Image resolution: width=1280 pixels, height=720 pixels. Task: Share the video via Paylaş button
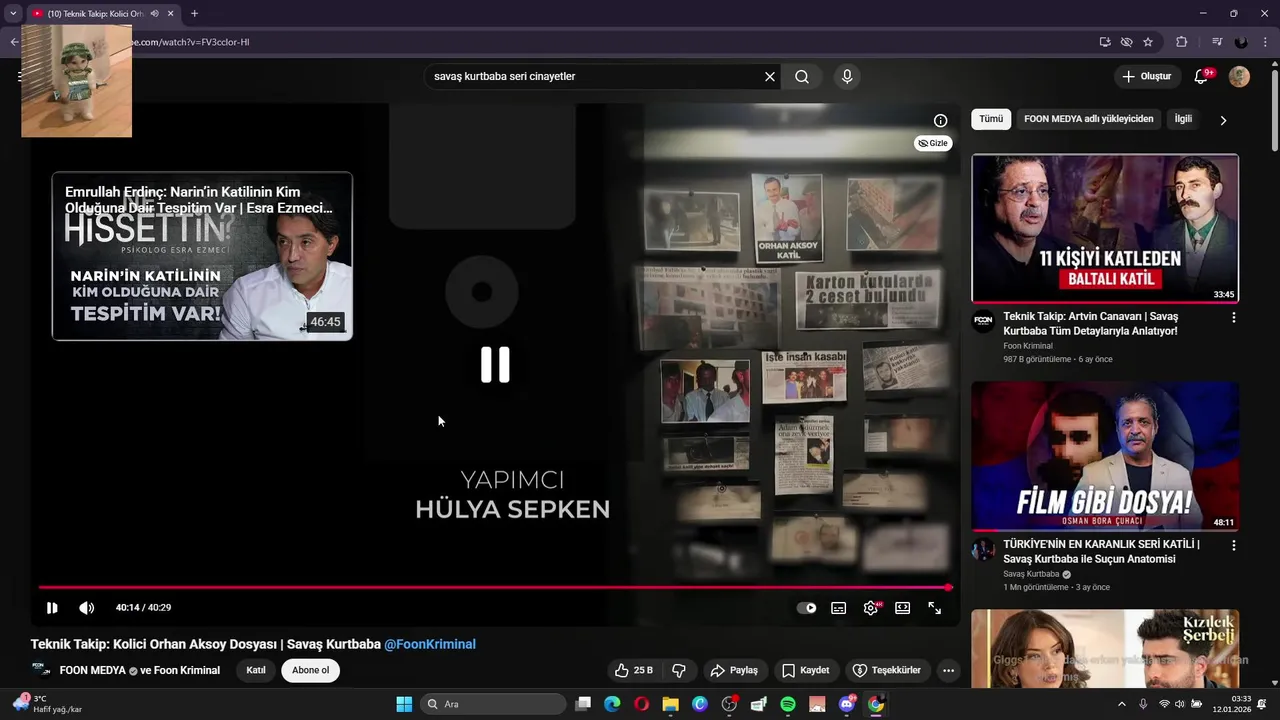pyautogui.click(x=734, y=670)
